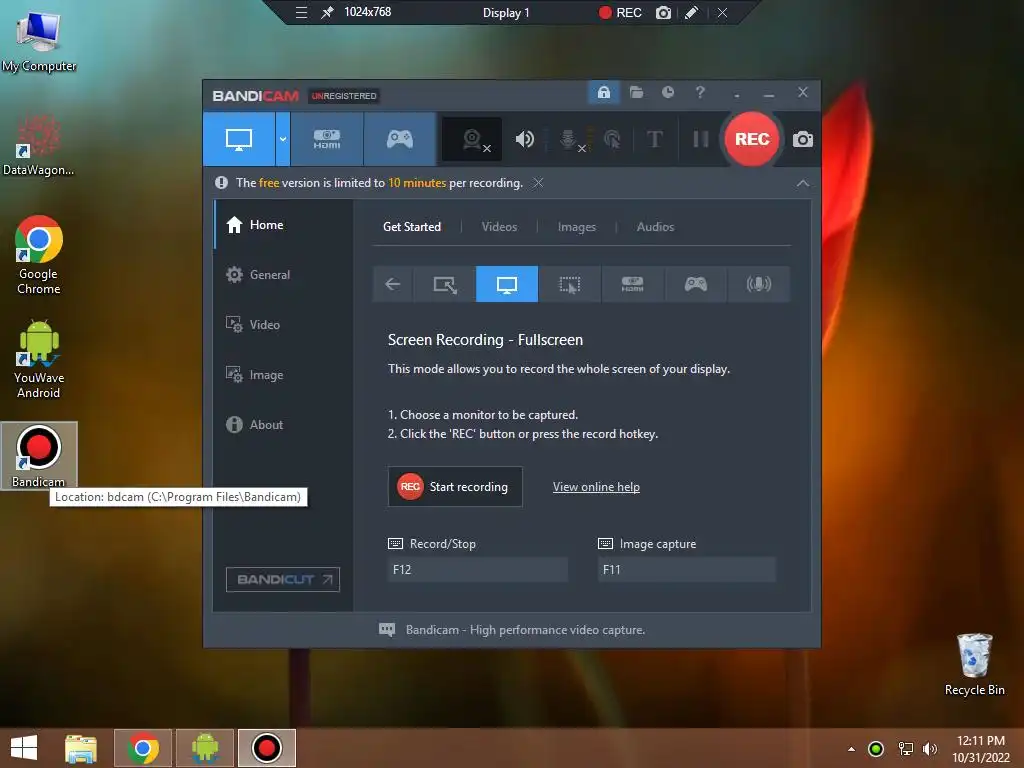This screenshot has width=1024, height=768.
Task: Select around mouse recording mode icon
Action: click(569, 284)
